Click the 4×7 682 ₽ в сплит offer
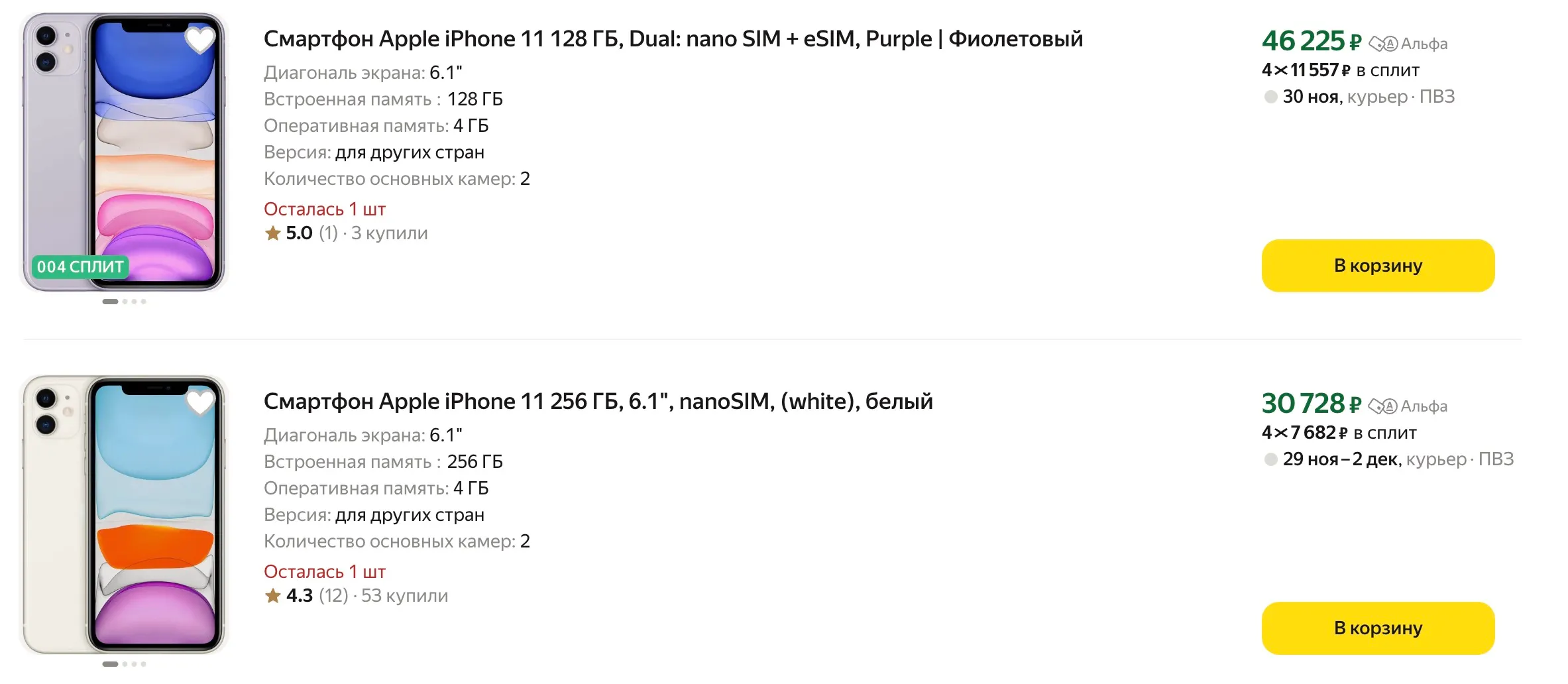This screenshot has height=684, width=1568. coord(1339,433)
